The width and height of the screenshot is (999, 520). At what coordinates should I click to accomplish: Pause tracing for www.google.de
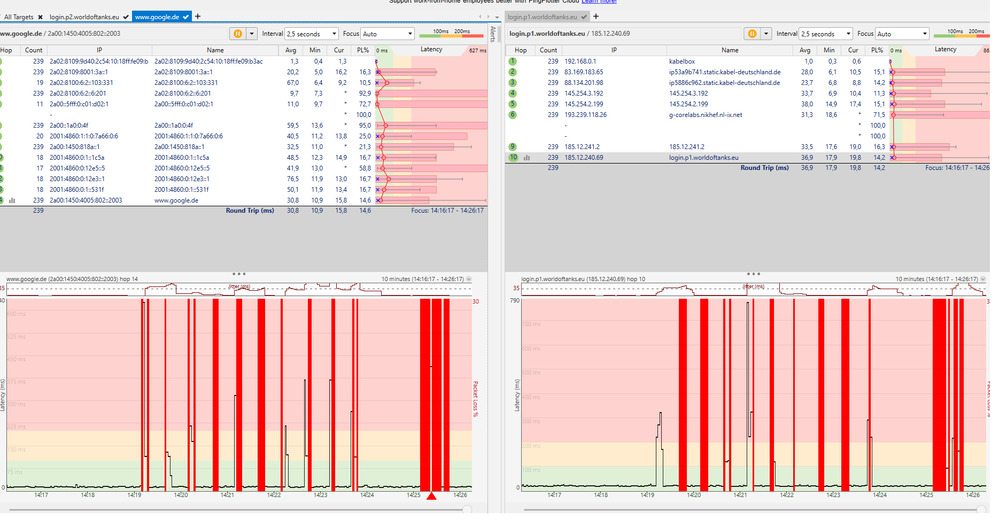coord(237,33)
